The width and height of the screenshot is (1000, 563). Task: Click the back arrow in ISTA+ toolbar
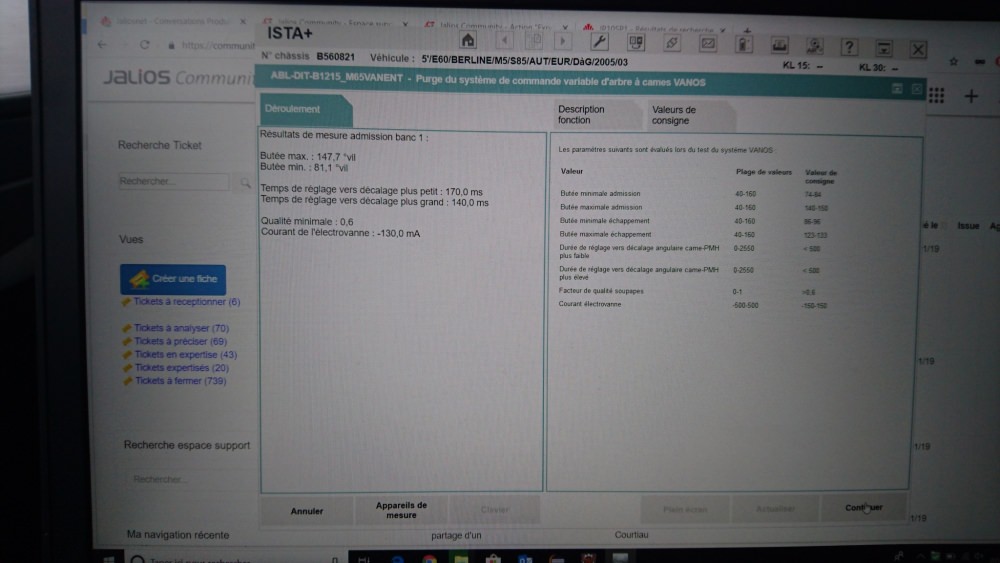point(504,41)
